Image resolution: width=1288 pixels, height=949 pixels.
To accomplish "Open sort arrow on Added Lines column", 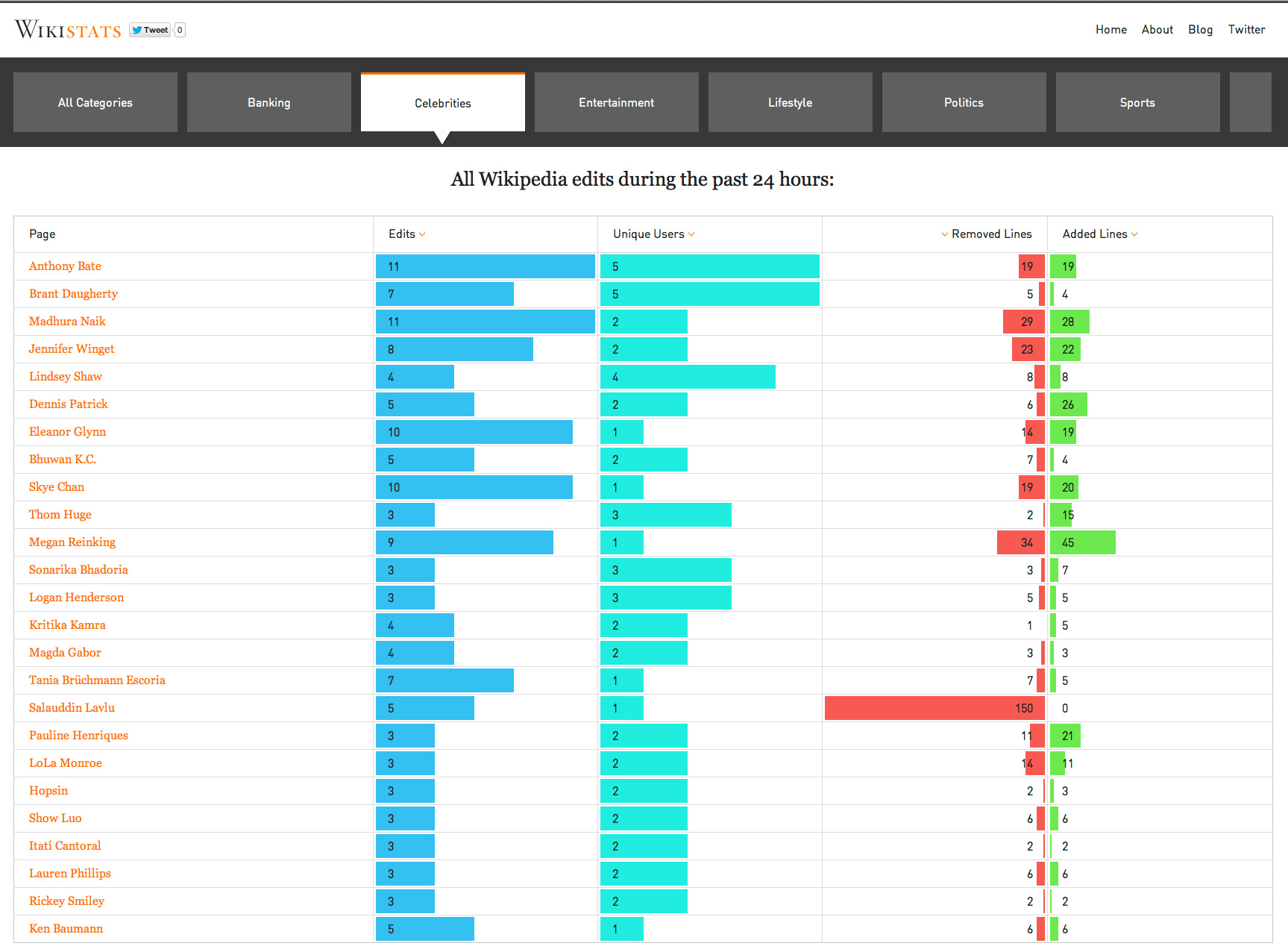I will [x=1135, y=234].
